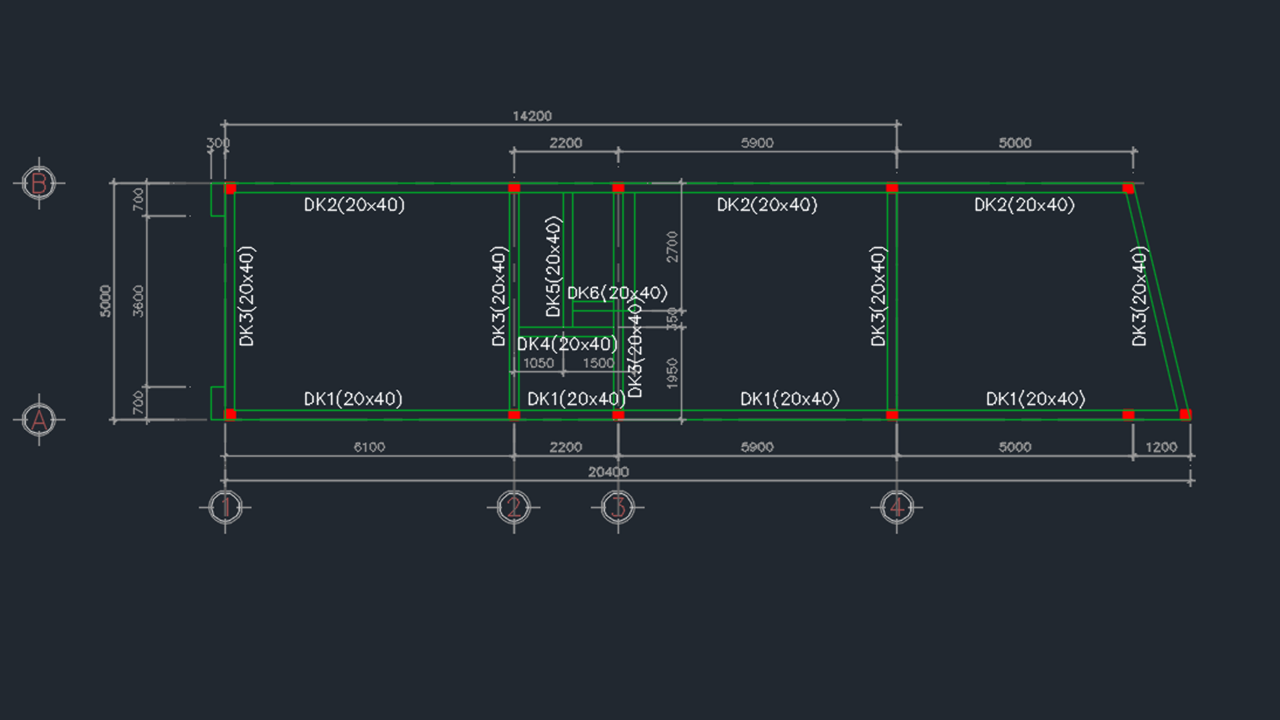Screen dimensions: 1280x720
Task: Select vertical DK3(20x40) label at axis 4
Action: (879, 296)
